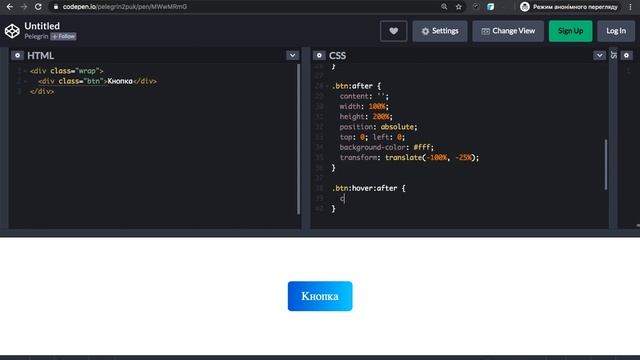Open the Pelegrin author profile link
The height and width of the screenshot is (360, 640).
point(36,37)
